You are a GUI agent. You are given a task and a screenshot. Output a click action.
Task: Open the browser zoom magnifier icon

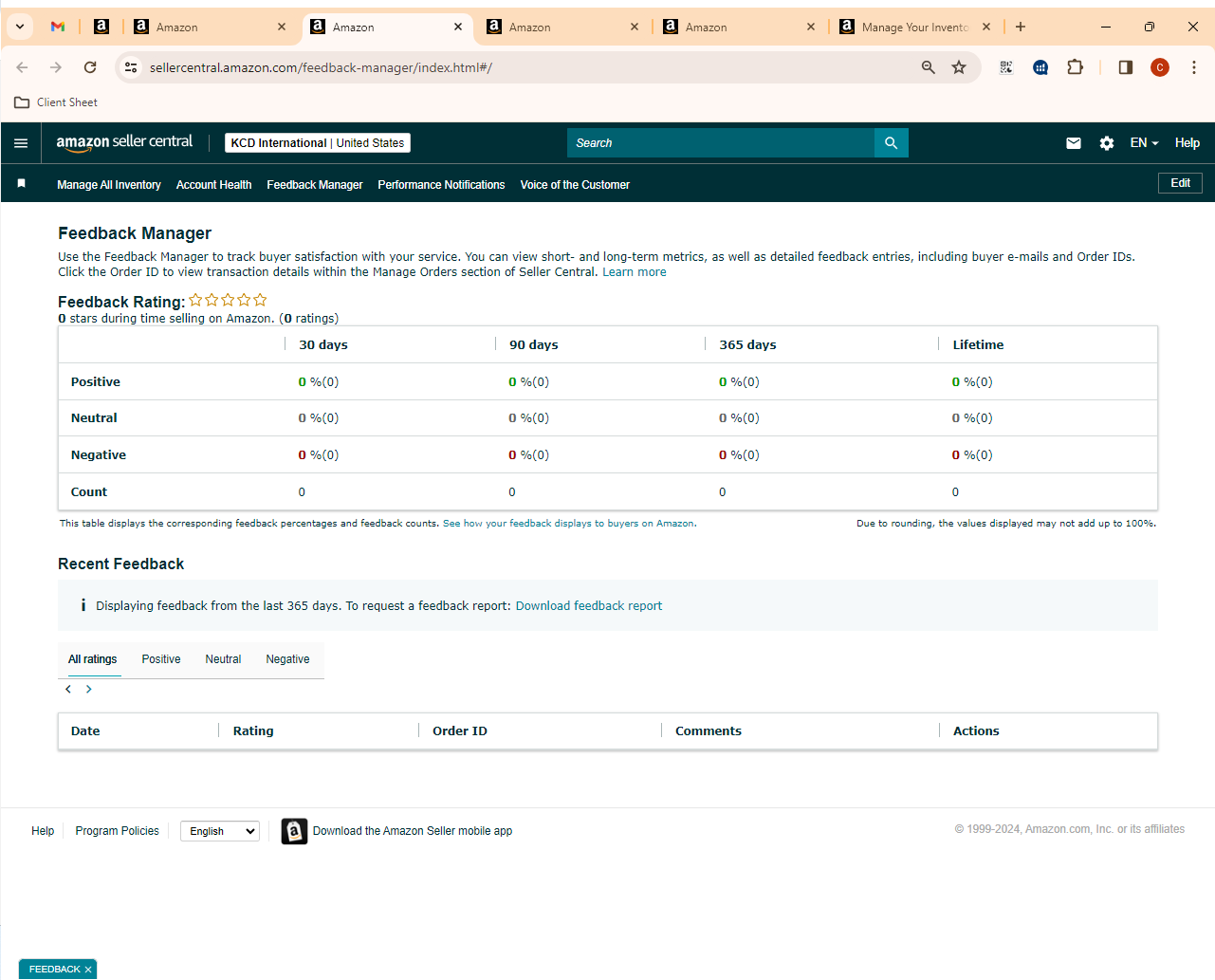tap(928, 67)
